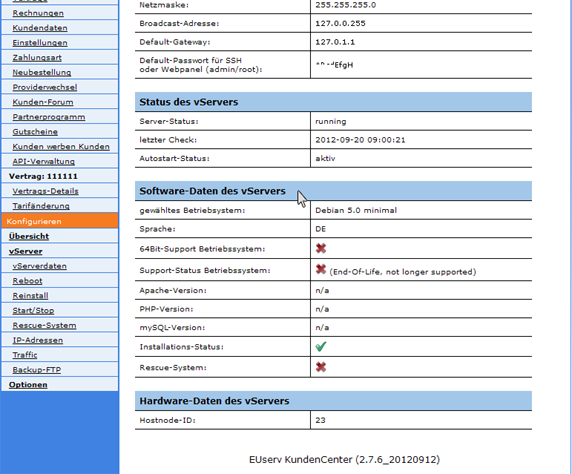Click the red X beside End-Of-Life support status
The height and width of the screenshot is (474, 572).
click(x=321, y=269)
